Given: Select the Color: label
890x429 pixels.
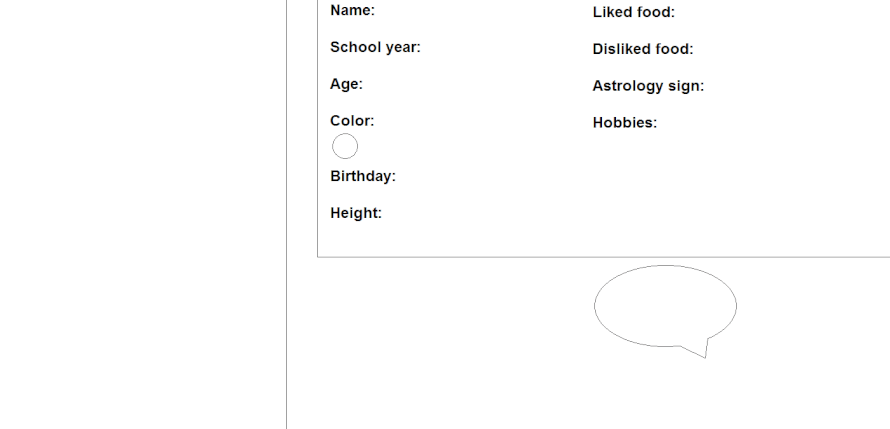Looking at the screenshot, I should [352, 121].
